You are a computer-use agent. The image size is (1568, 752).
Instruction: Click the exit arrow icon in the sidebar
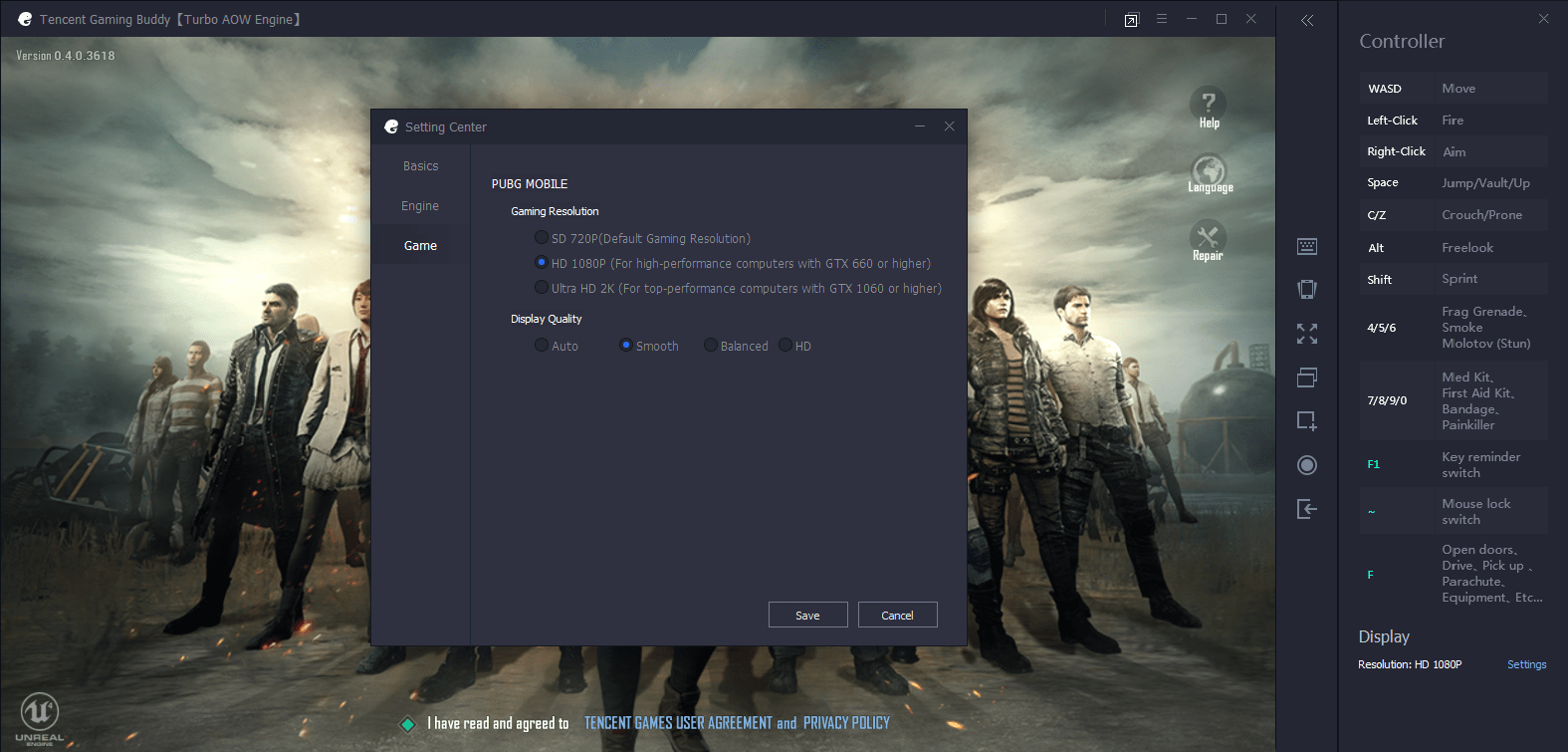point(1307,509)
